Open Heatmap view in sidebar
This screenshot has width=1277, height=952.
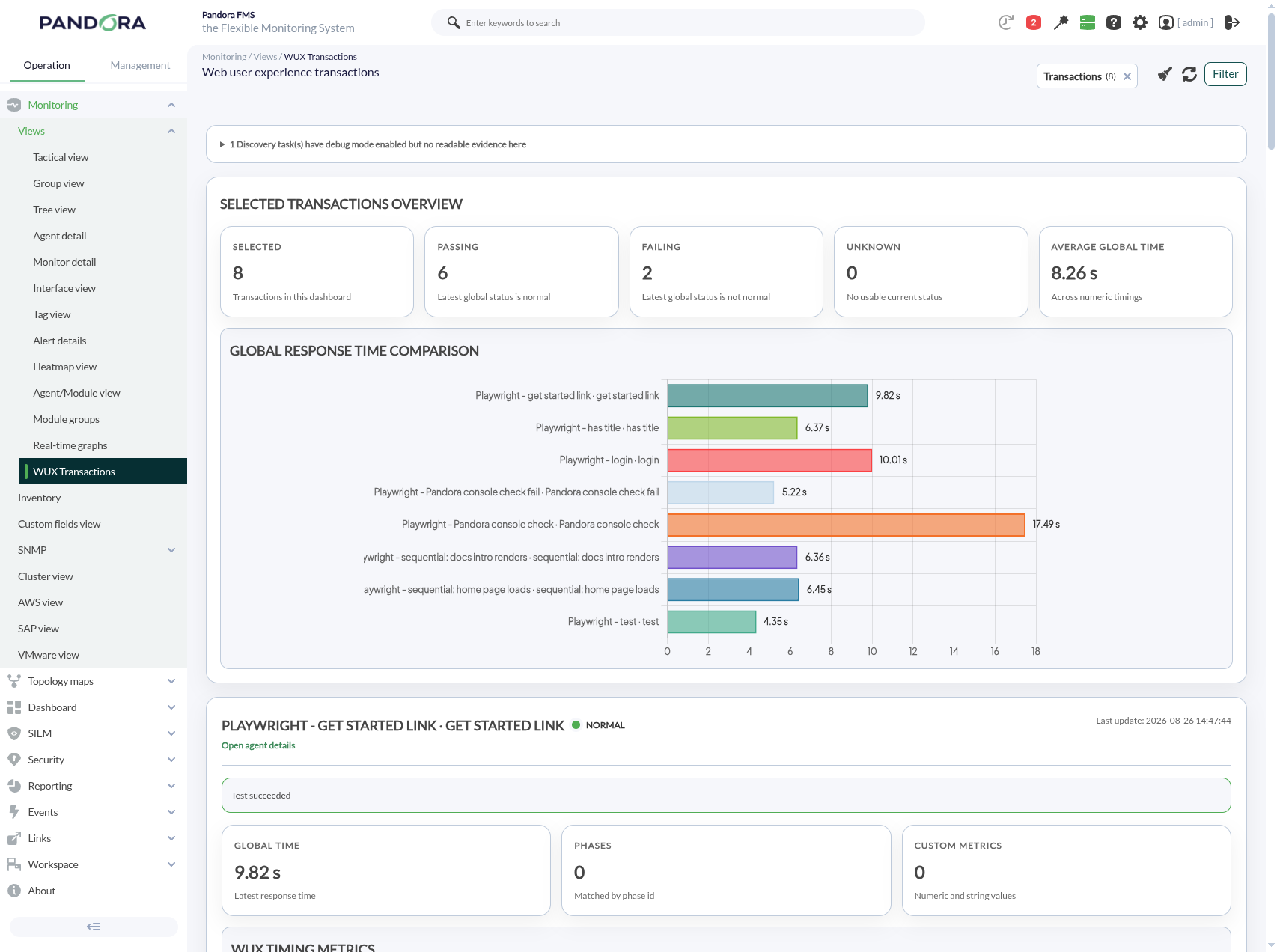pyautogui.click(x=64, y=367)
